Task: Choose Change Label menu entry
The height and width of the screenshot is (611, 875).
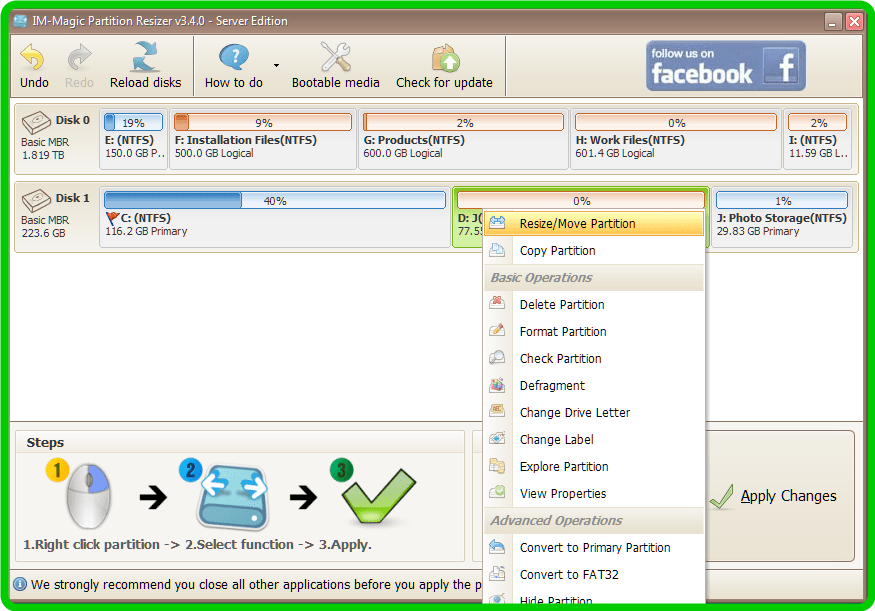Action: click(594, 440)
